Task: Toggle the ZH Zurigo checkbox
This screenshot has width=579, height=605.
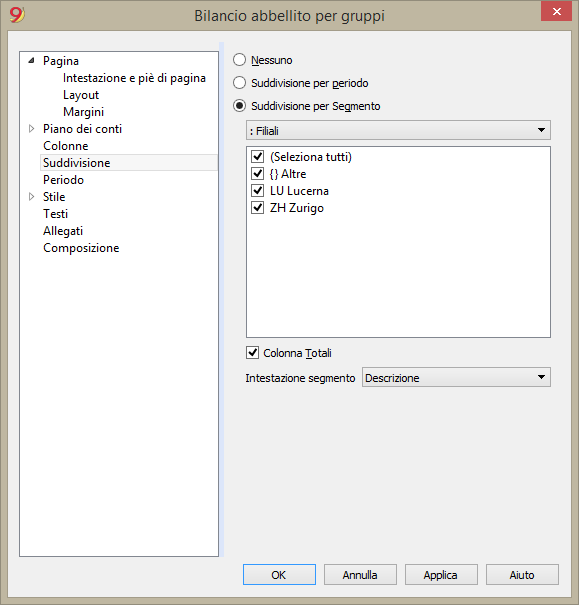Action: coord(257,208)
